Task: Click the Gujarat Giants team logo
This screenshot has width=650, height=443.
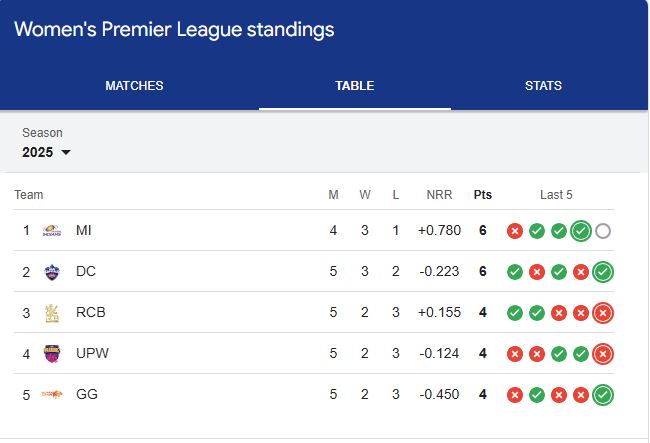Action: coord(52,394)
